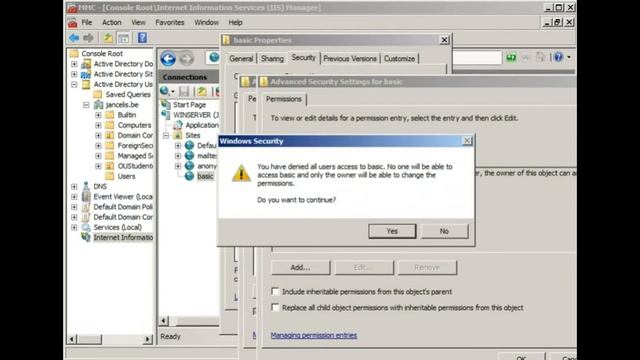Click the show/hide console tree toolbar icon
Screen dimensions: 640x360
coord(123,38)
